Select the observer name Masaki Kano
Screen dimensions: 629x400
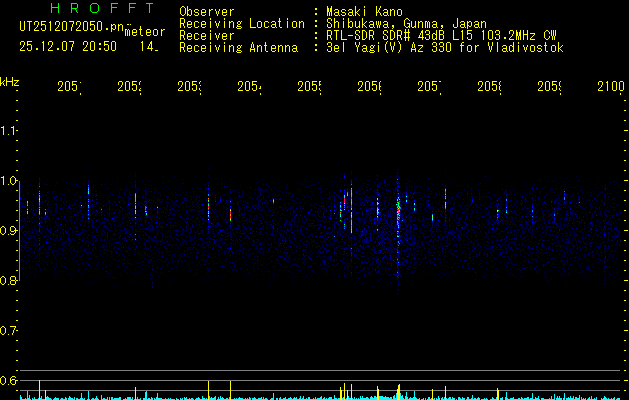coord(364,12)
